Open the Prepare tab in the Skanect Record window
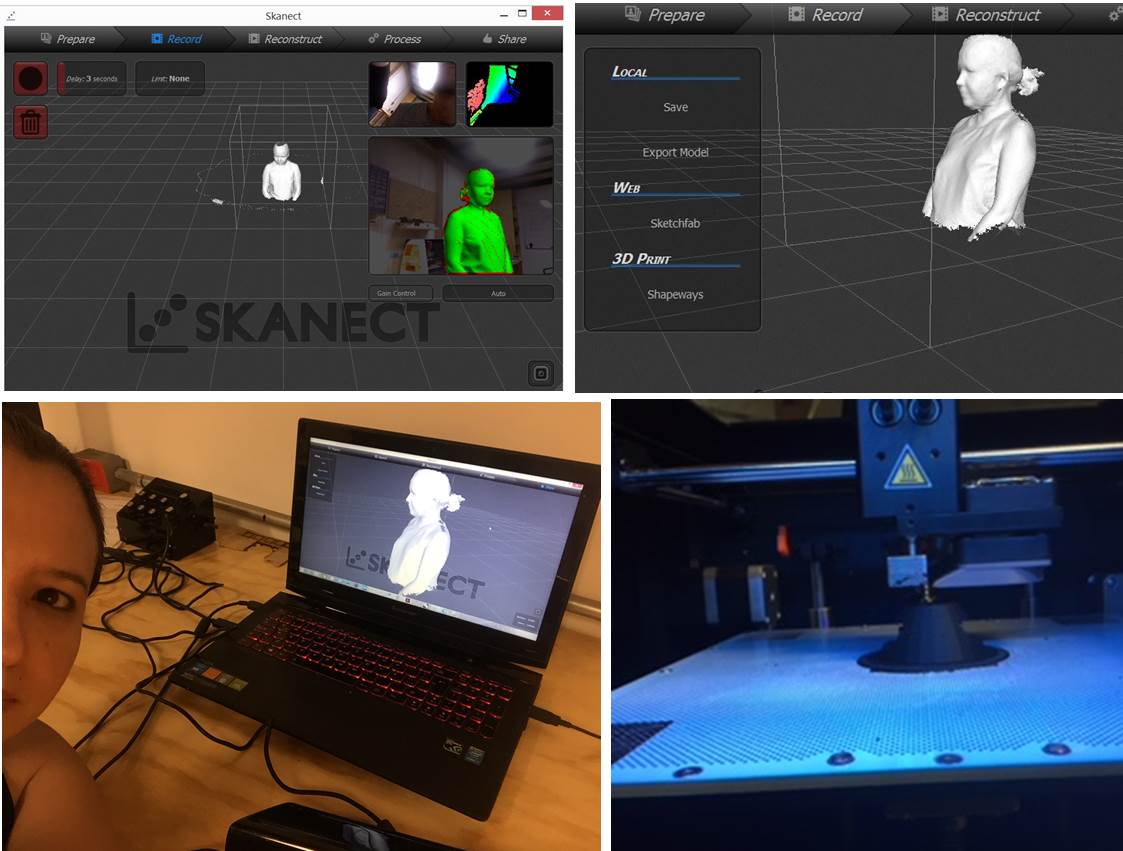Image resolution: width=1123 pixels, height=851 pixels. (68, 39)
